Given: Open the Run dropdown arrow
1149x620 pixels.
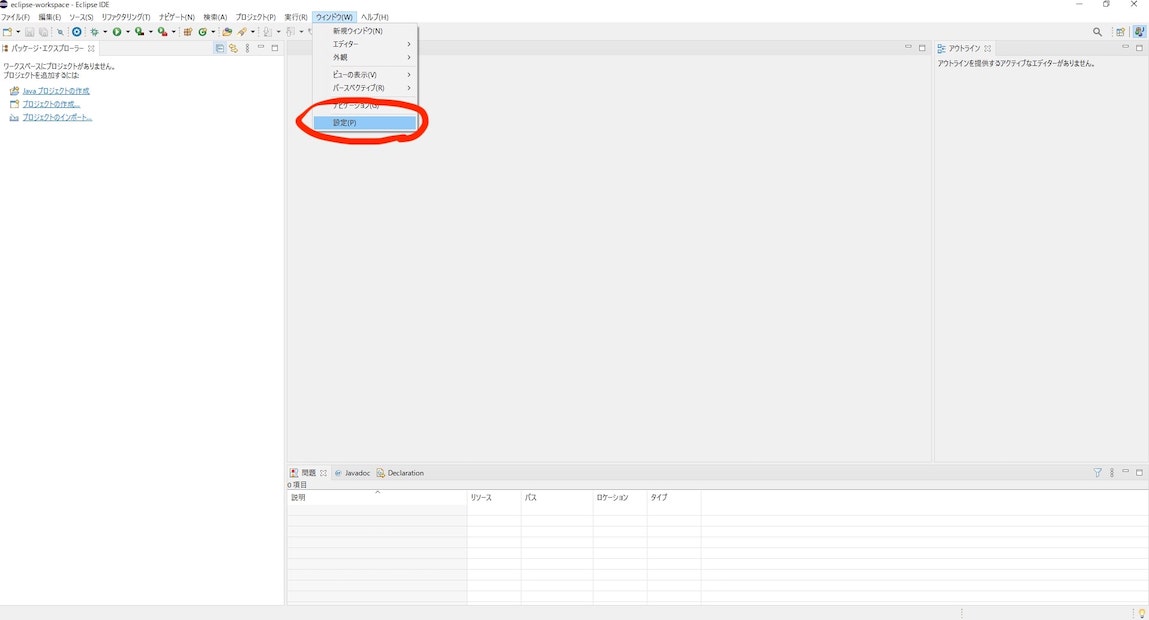Looking at the screenshot, I should pos(128,32).
